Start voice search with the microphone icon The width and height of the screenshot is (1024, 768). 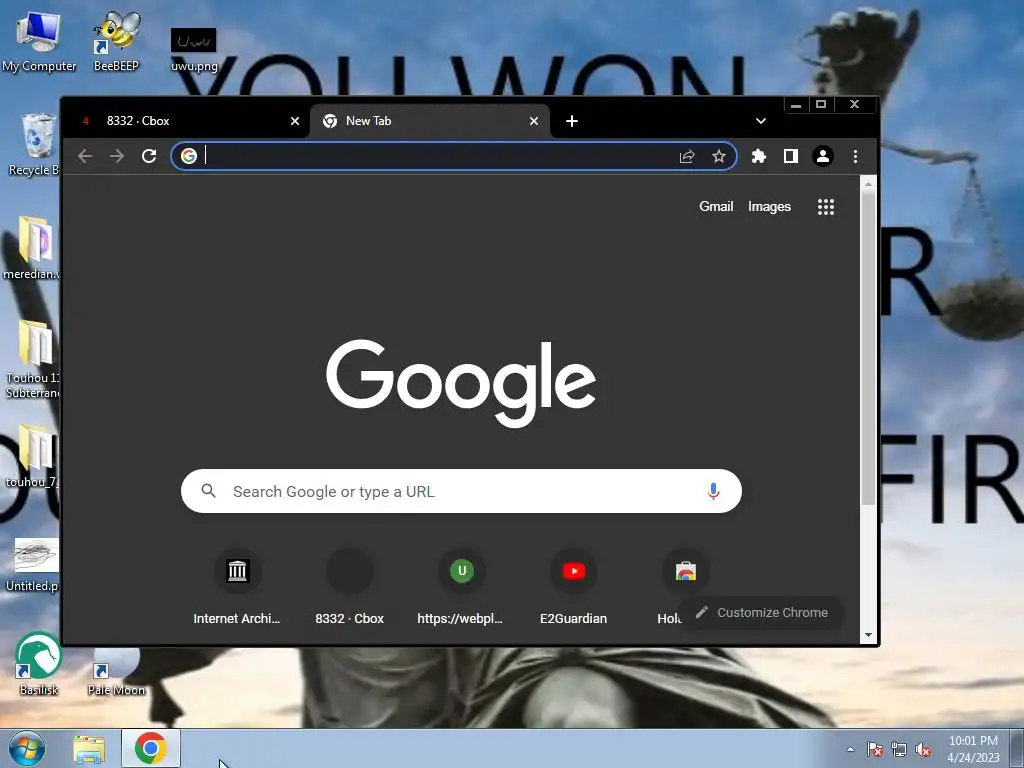[x=713, y=491]
